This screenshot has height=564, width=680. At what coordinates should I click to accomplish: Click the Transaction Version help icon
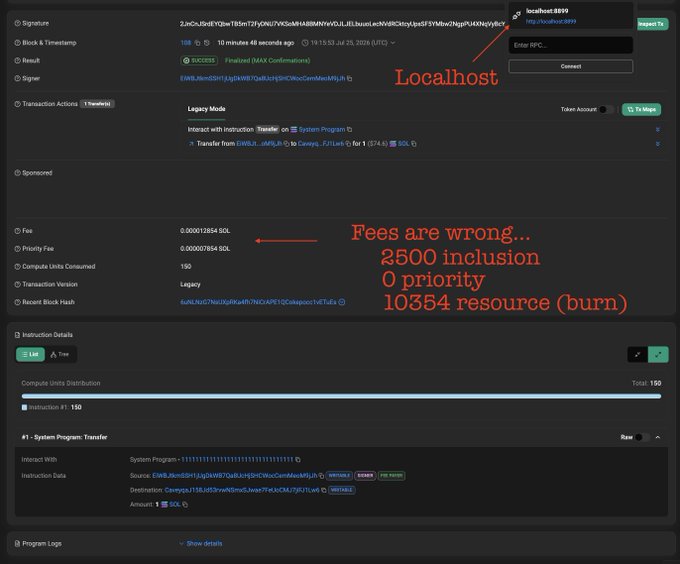point(17,284)
